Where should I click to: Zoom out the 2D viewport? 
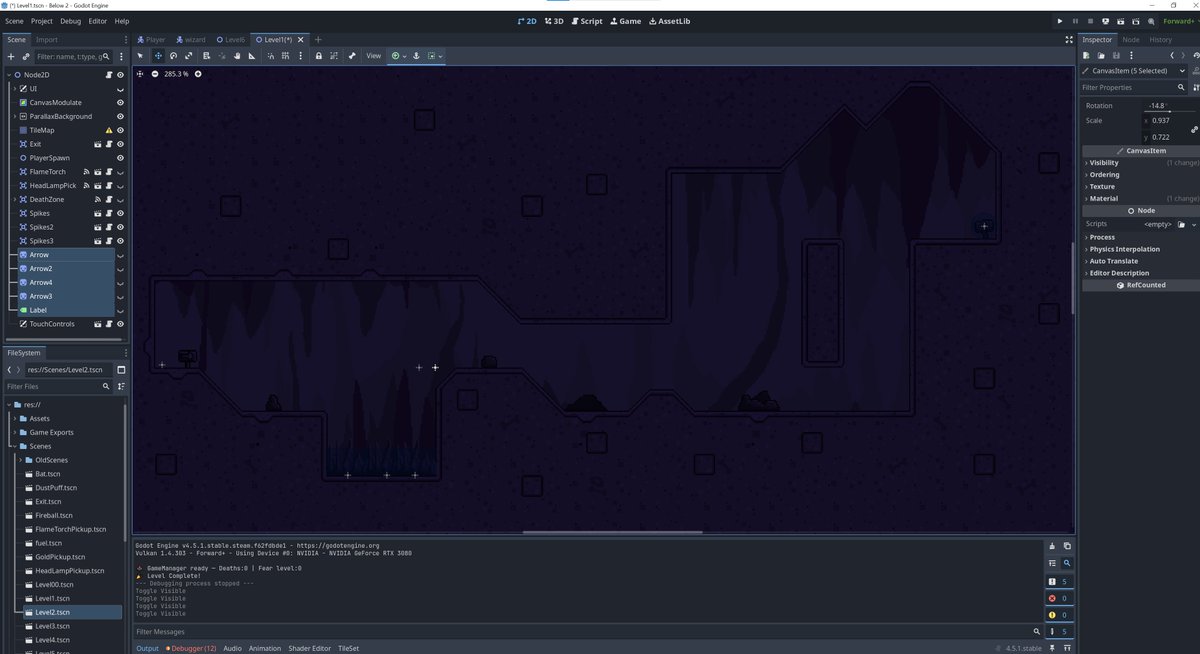coord(154,74)
